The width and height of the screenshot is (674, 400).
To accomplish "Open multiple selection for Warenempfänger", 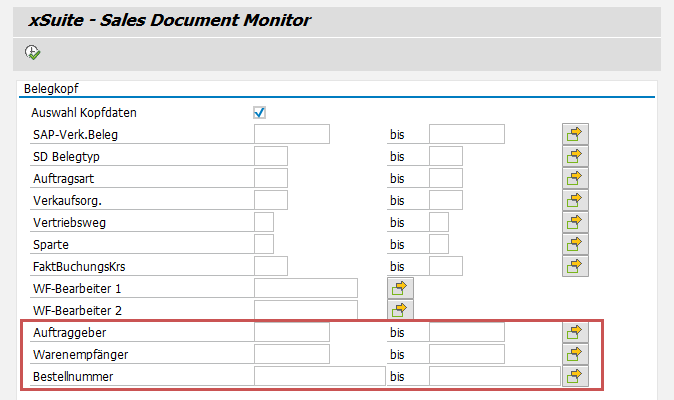I will 575,354.
